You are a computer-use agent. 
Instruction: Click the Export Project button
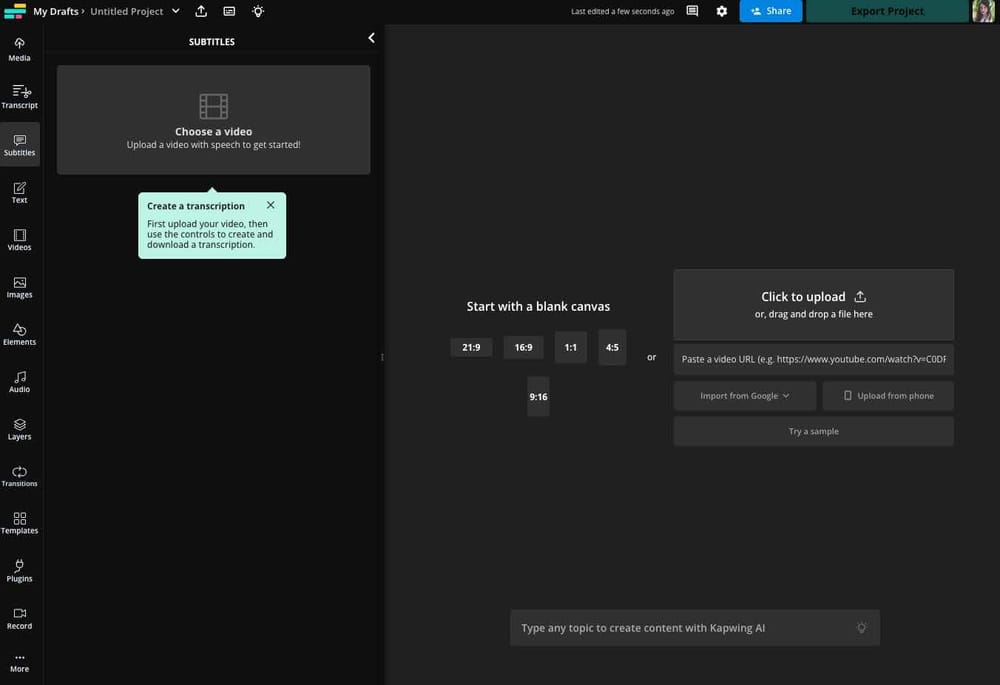[x=886, y=11]
